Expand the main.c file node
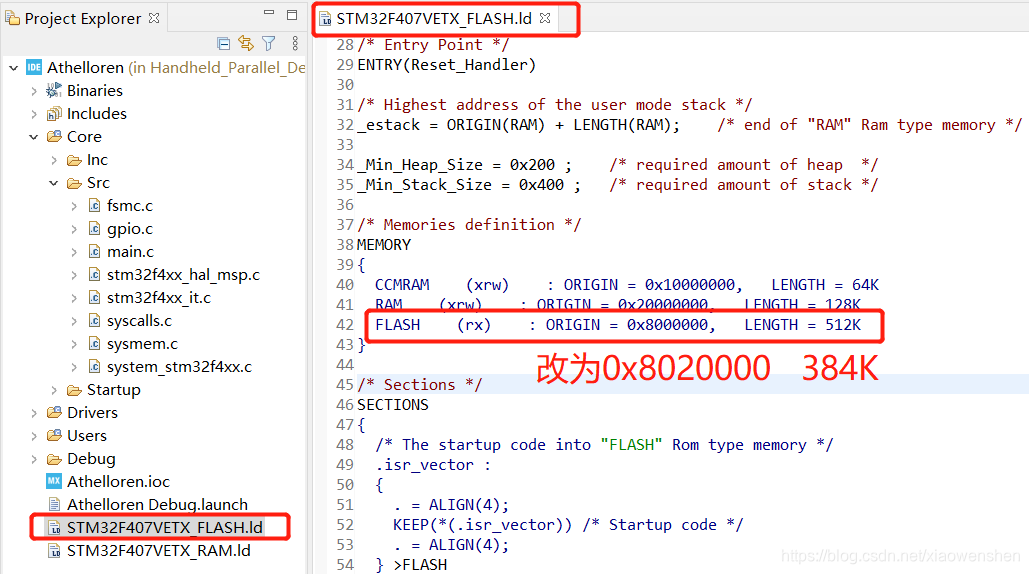This screenshot has height=574, width=1029. coord(74,252)
